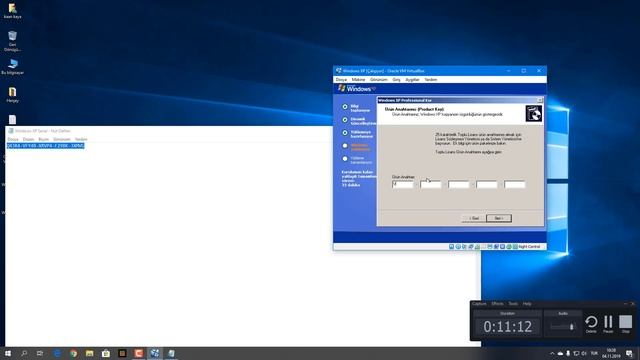
Task: Open Dosya menu in VirtualBox window
Action: point(341,80)
